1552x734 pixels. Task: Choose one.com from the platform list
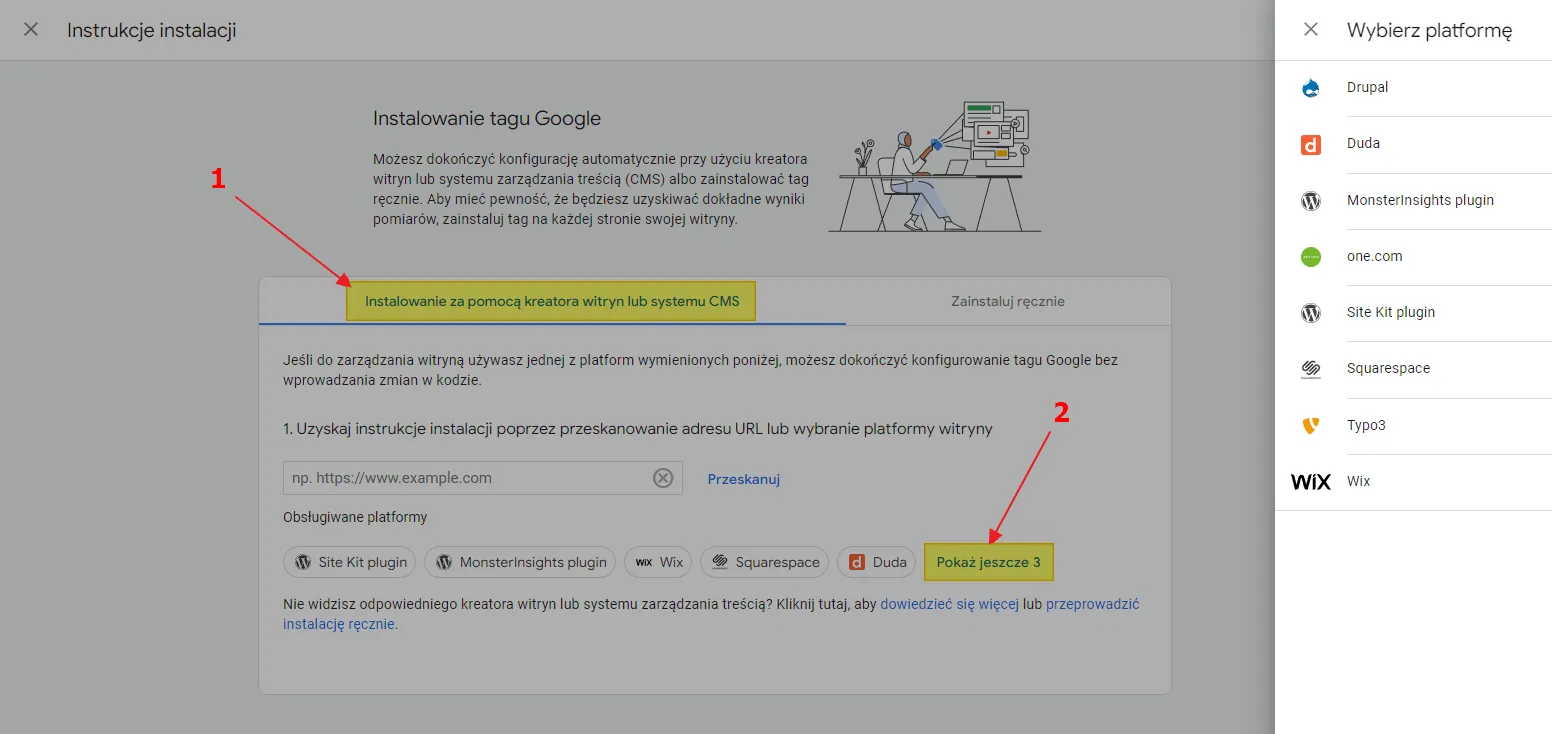[x=1414, y=257]
